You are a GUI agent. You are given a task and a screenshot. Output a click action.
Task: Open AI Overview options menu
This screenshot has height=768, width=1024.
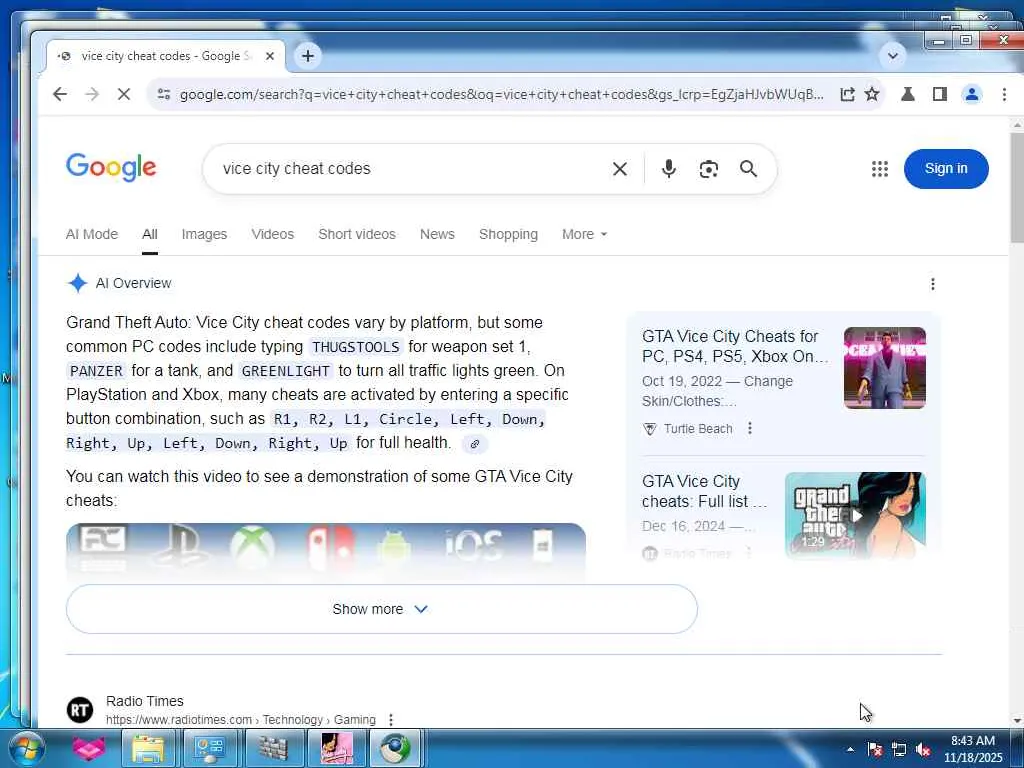933,284
